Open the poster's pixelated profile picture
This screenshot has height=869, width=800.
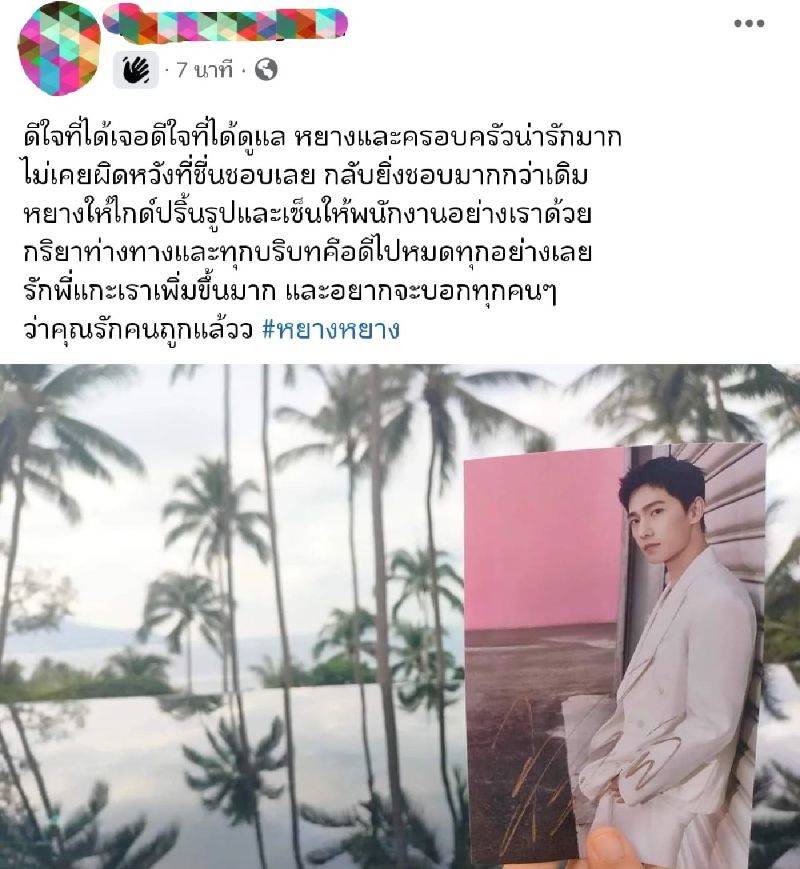pyautogui.click(x=59, y=48)
